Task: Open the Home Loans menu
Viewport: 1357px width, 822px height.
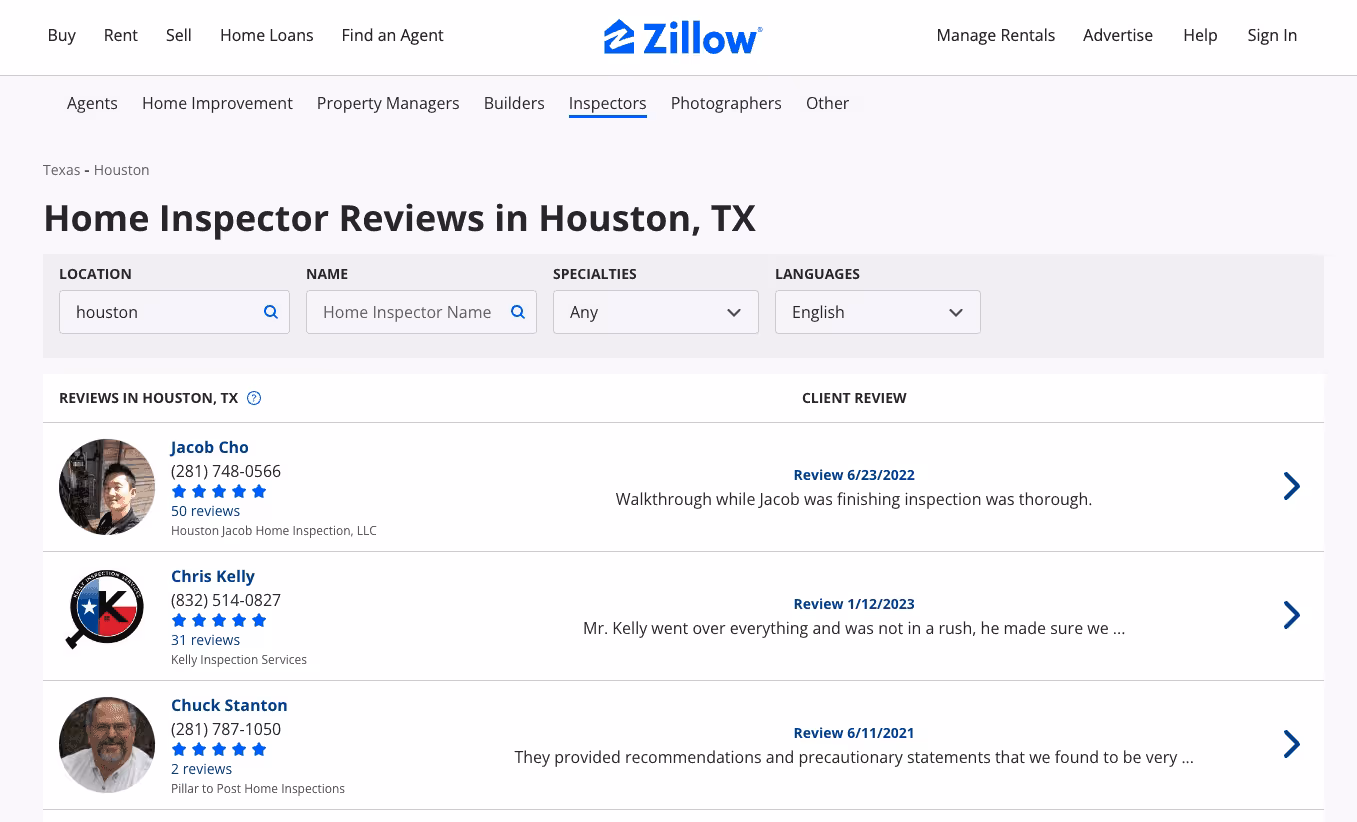Action: pos(266,35)
